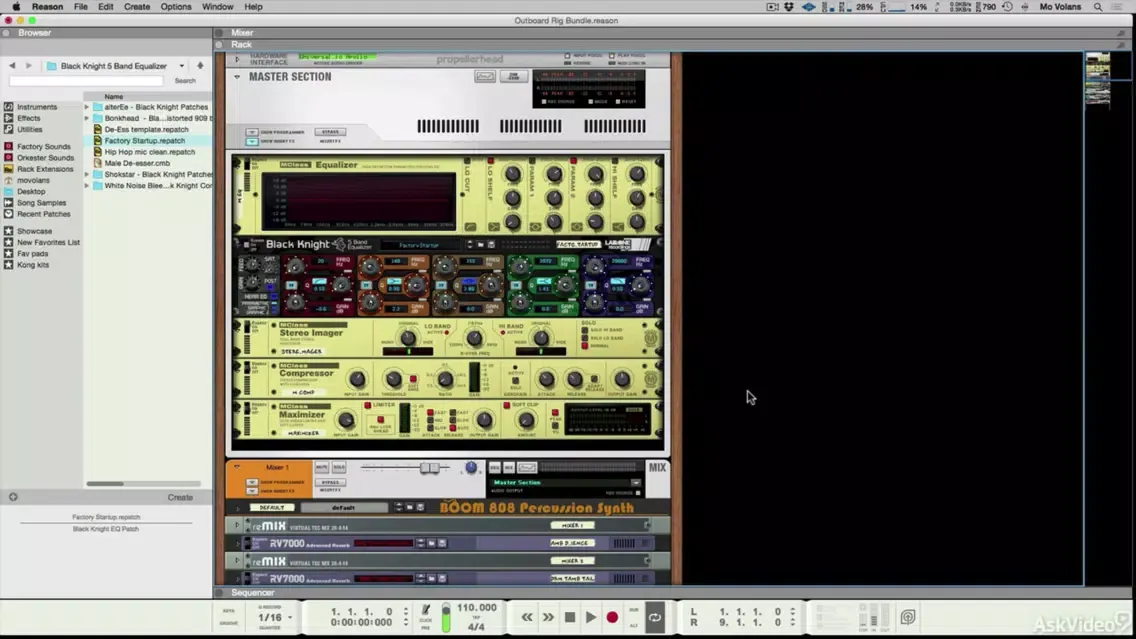
Task: Toggle the Loop button in transport
Action: click(x=655, y=617)
